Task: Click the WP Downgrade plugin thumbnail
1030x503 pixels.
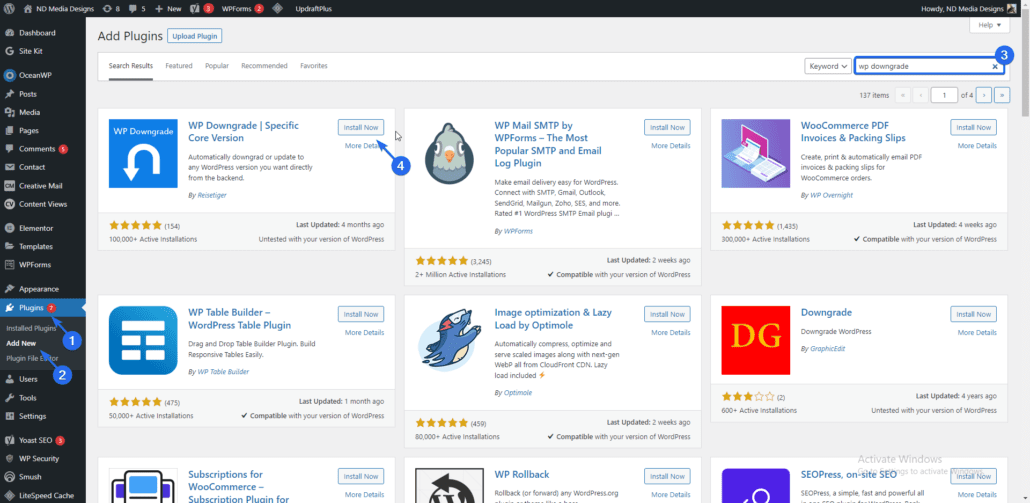Action: click(143, 154)
